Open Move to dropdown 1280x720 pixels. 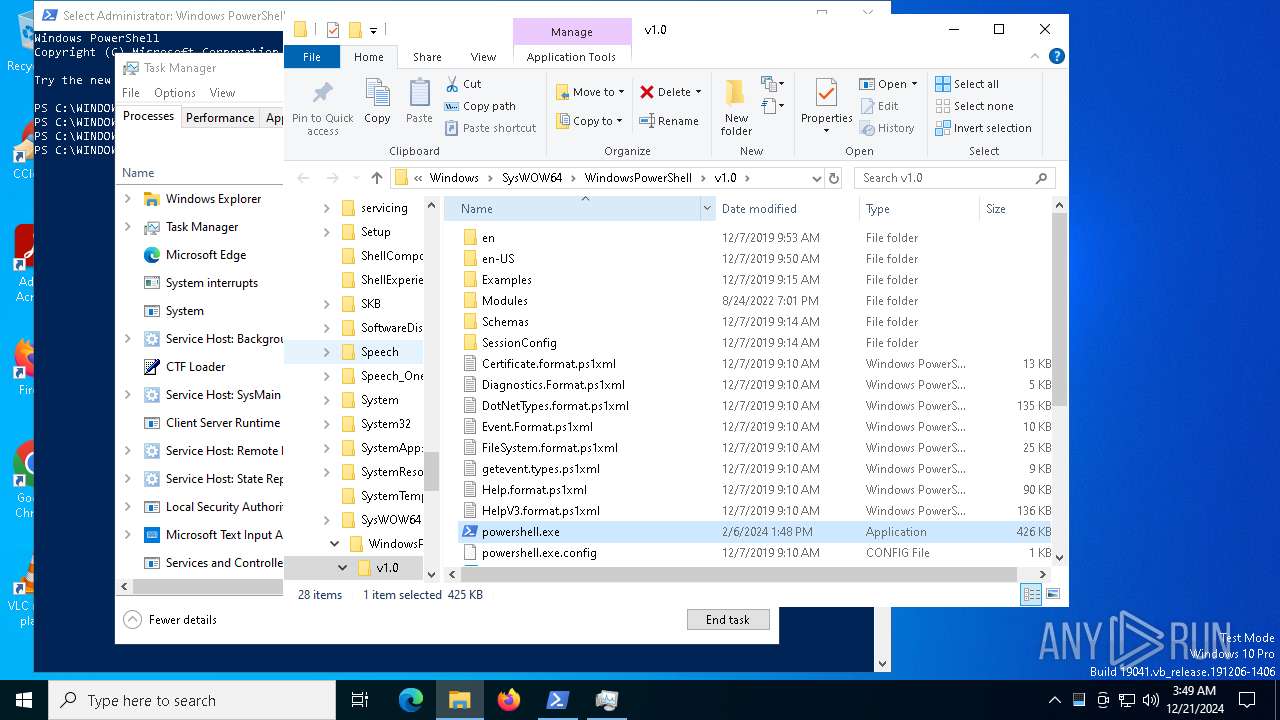(590, 92)
